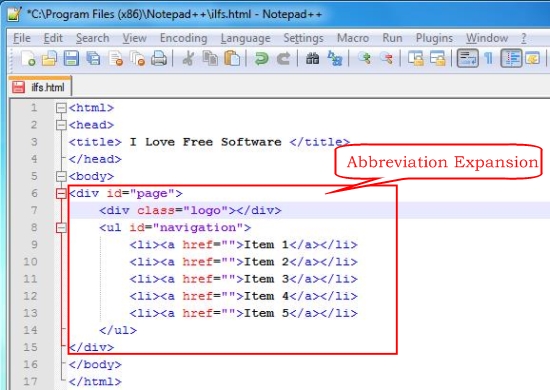Click the title text 'I Love Free Software'
This screenshot has width=550, height=390.
pos(205,142)
